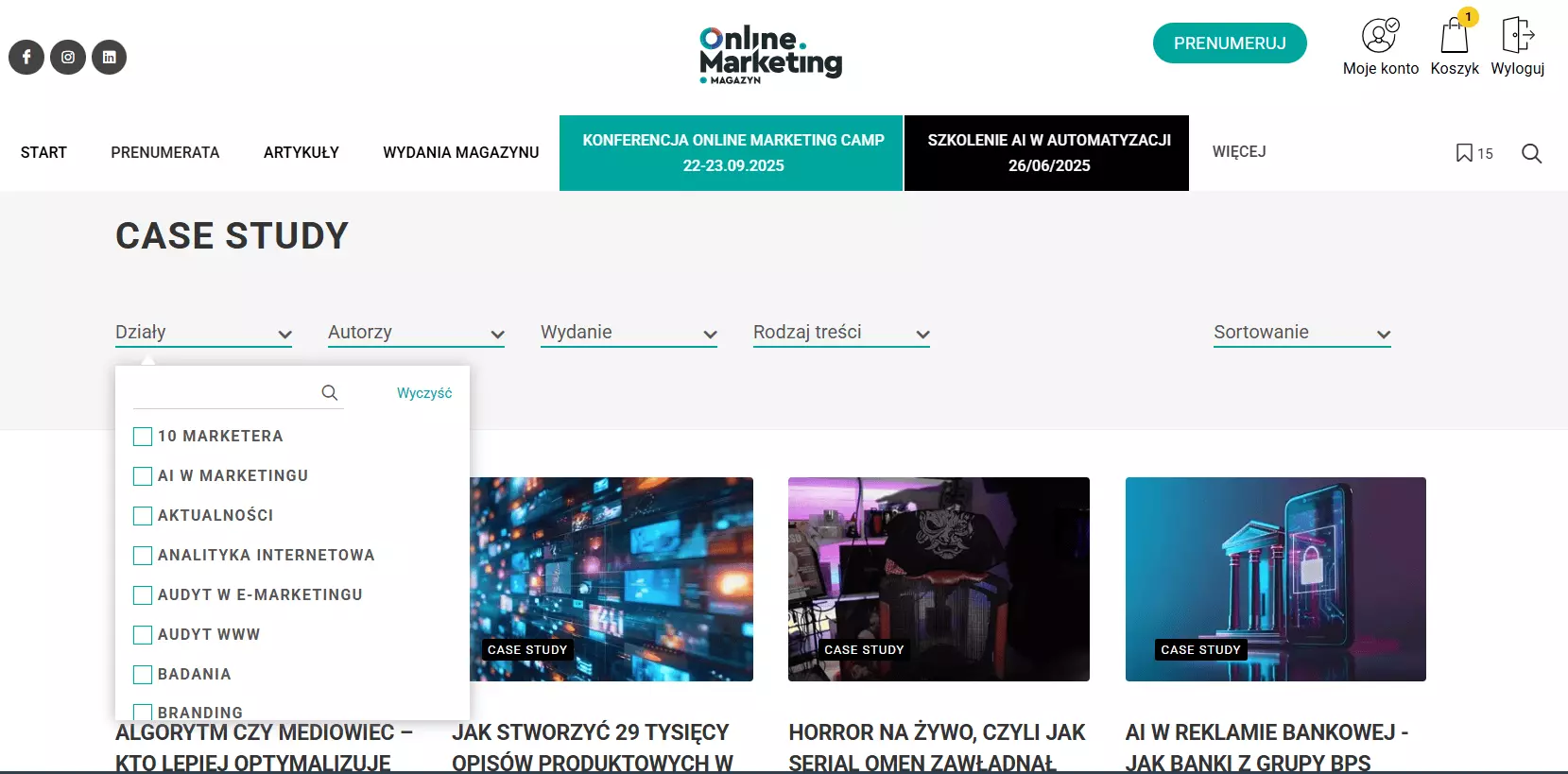The image size is (1568, 774).
Task: Open the Koszyk shopping bag icon
Action: [1455, 36]
